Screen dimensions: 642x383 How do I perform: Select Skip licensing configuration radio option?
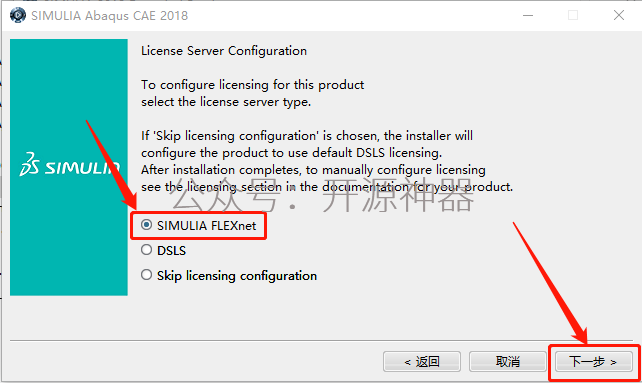pyautogui.click(x=146, y=275)
